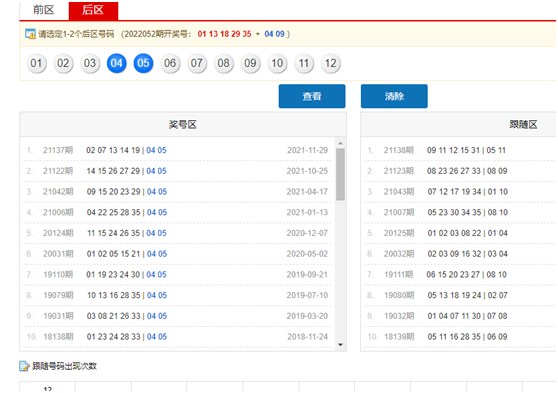
Task: Select row 18139期 in 跟随区
Action: pos(460,336)
